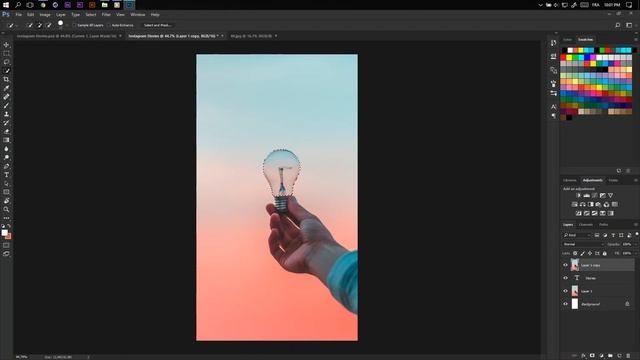Click the New Selection brush mode icon
This screenshot has height=360, width=640.
(x=30, y=25)
